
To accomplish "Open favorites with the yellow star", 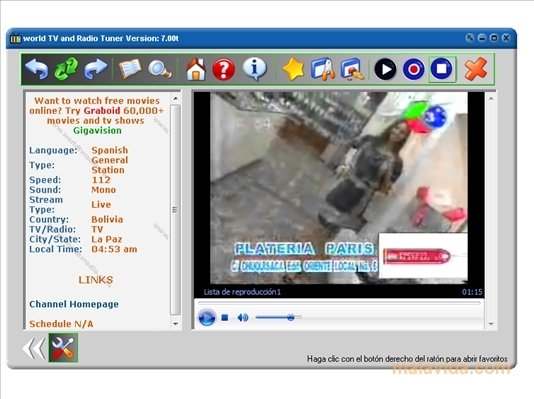I will [x=293, y=69].
